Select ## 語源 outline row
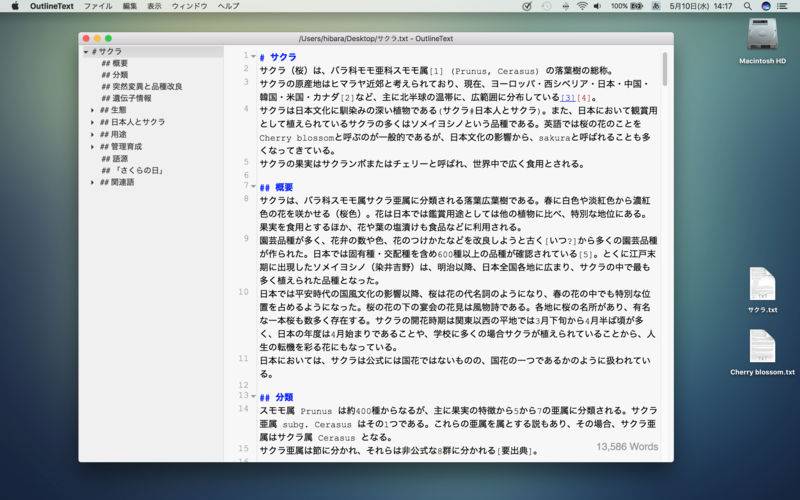This screenshot has height=500, width=800. point(114,159)
